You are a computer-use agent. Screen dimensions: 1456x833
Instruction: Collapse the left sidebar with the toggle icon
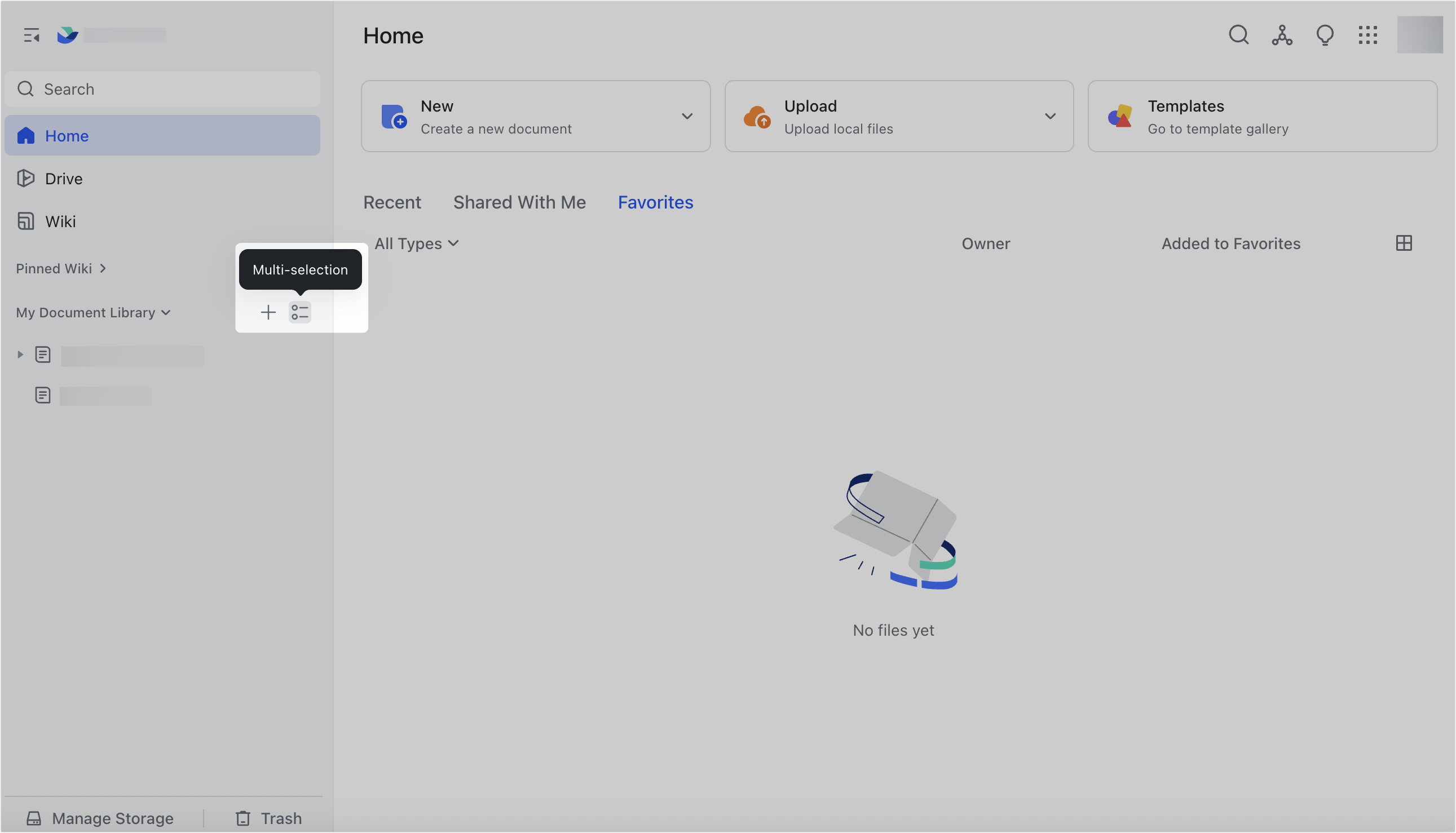32,36
